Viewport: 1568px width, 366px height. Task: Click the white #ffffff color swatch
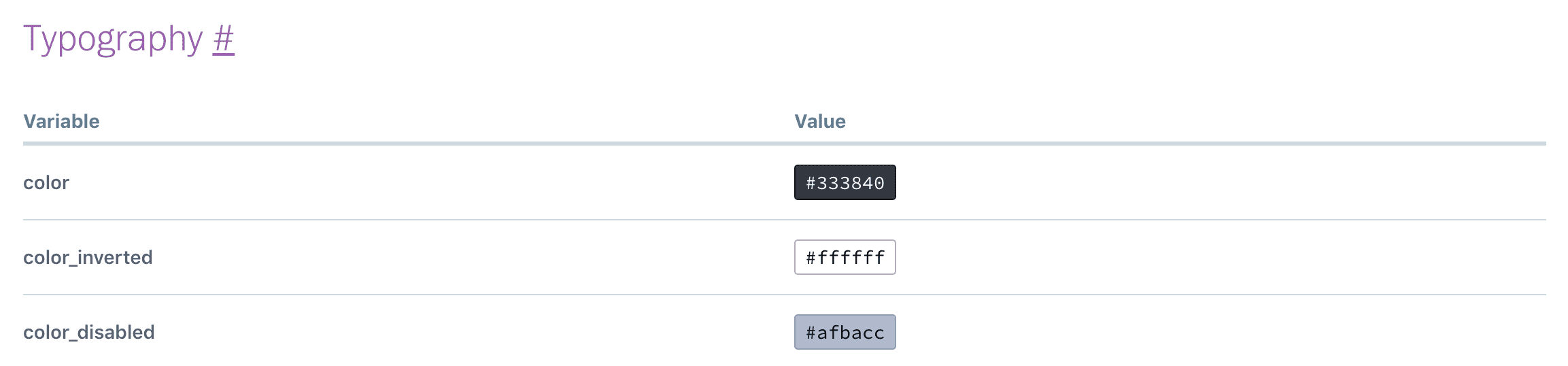[x=845, y=257]
